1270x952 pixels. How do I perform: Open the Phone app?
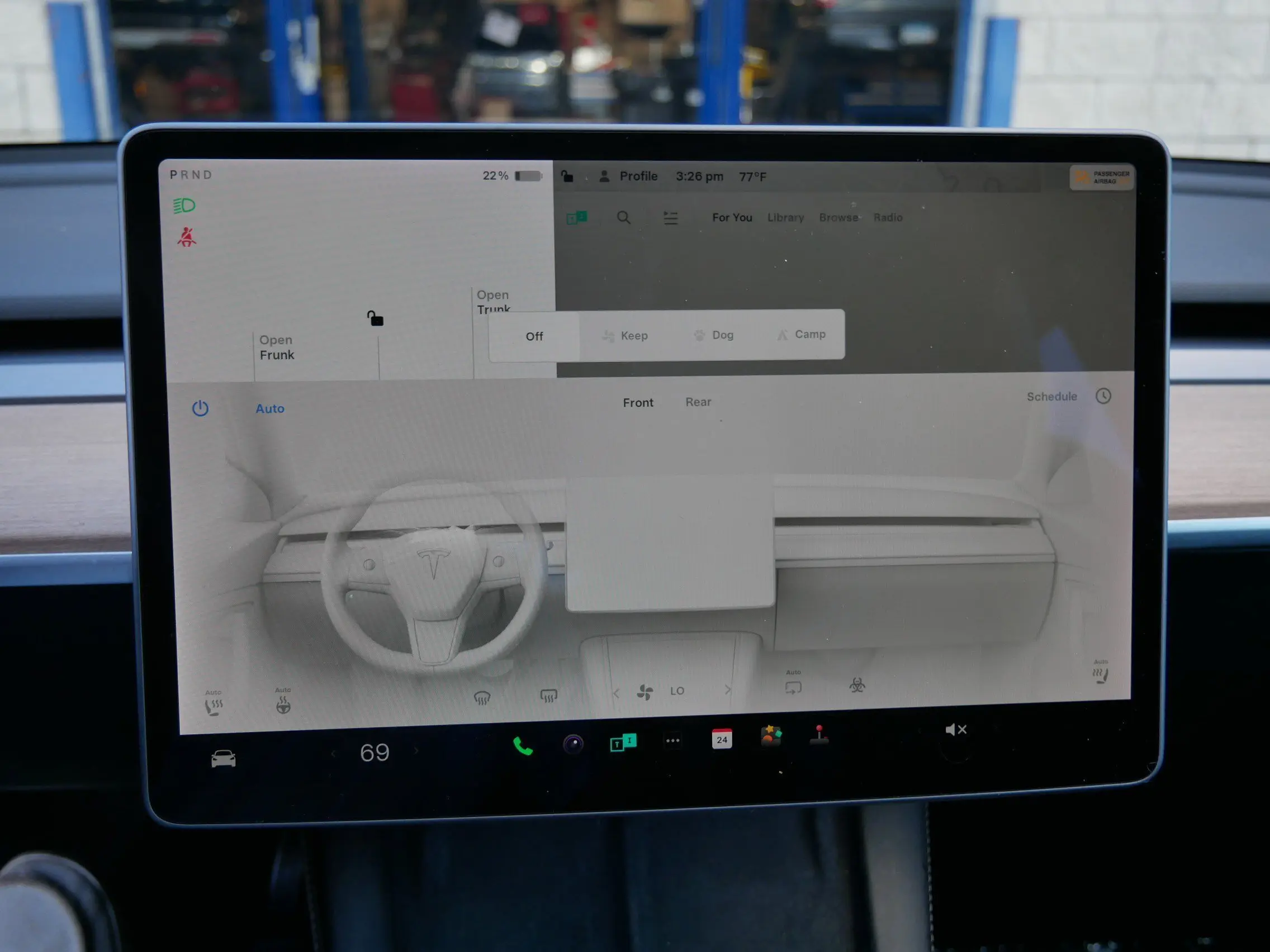523,746
